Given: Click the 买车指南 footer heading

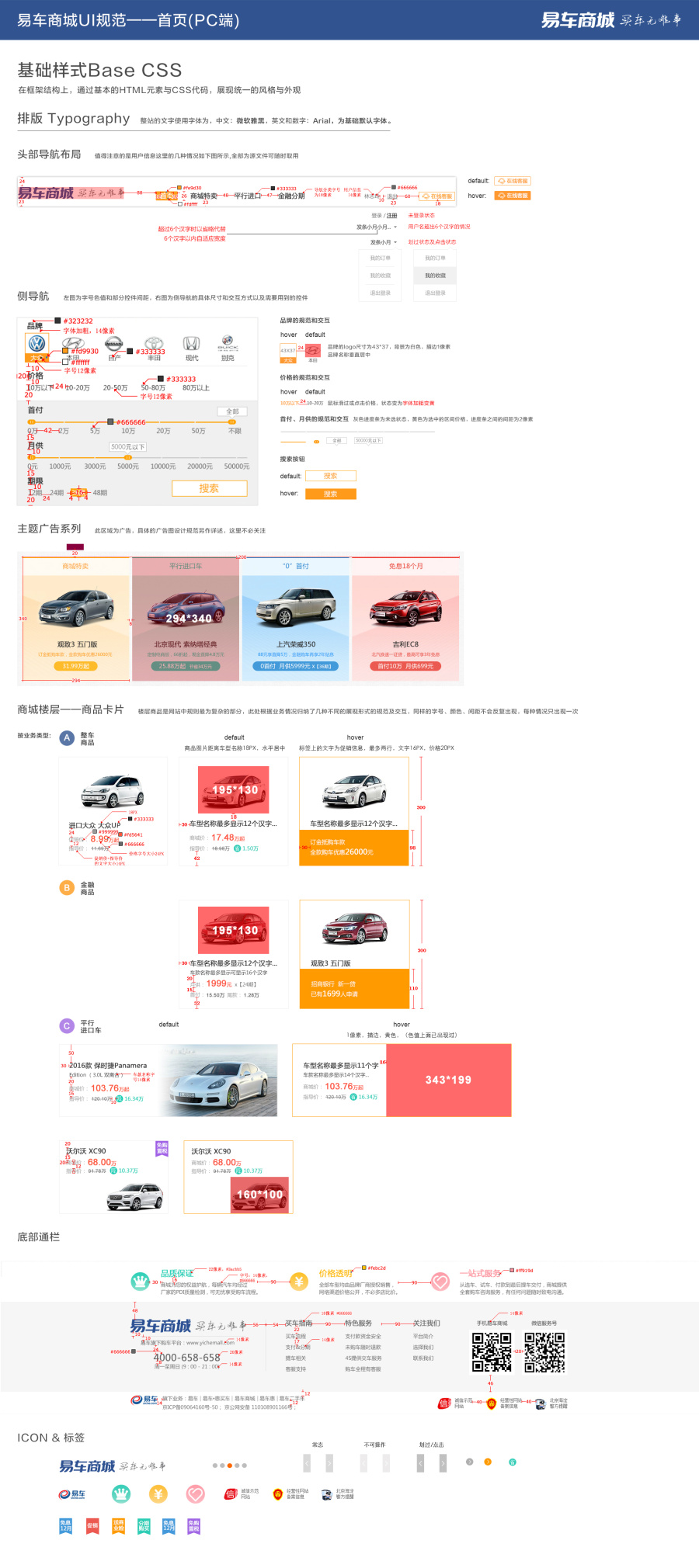Looking at the screenshot, I should 298,1323.
